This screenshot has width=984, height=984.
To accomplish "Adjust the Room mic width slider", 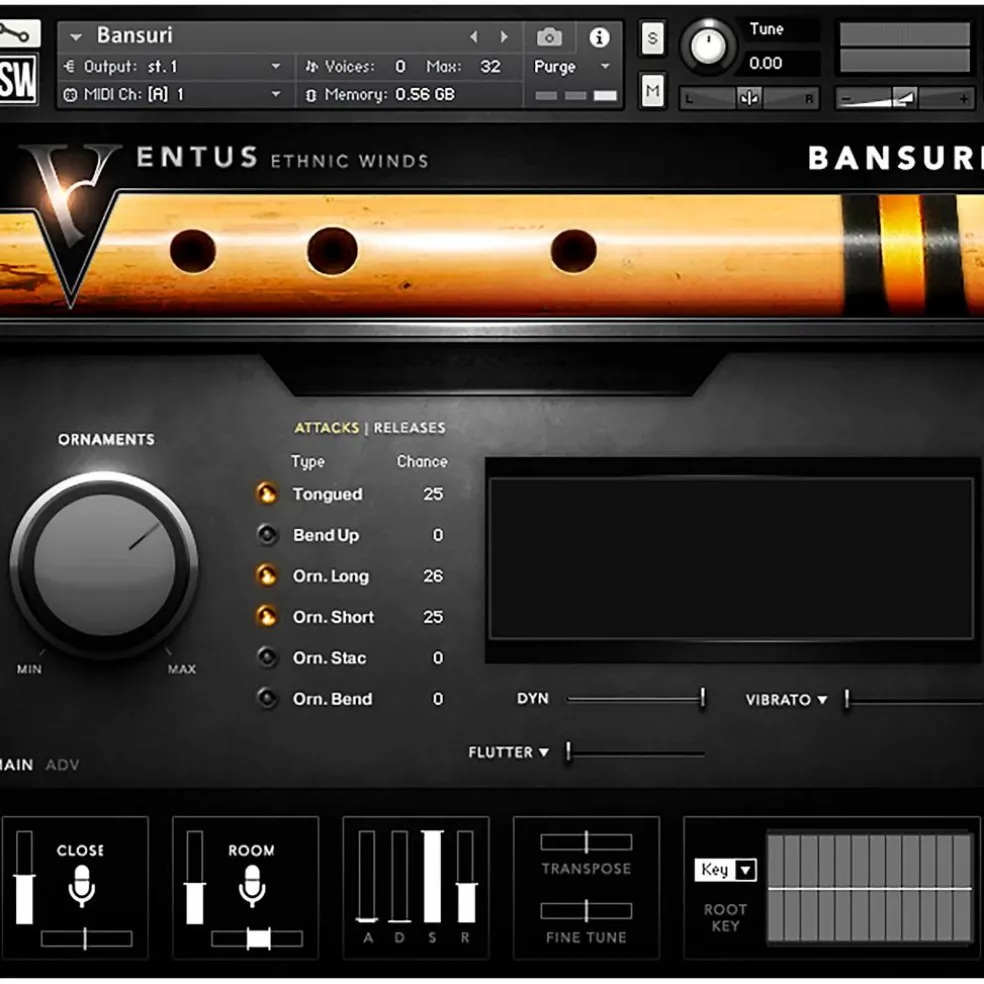I will coord(257,939).
